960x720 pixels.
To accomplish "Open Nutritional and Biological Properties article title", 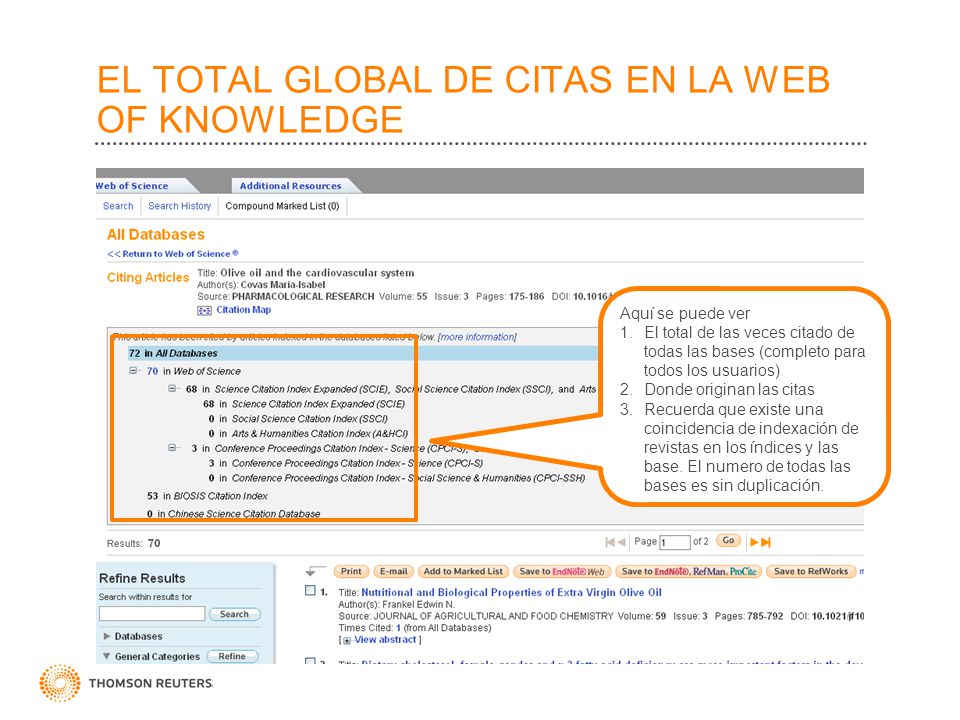I will pos(512,592).
